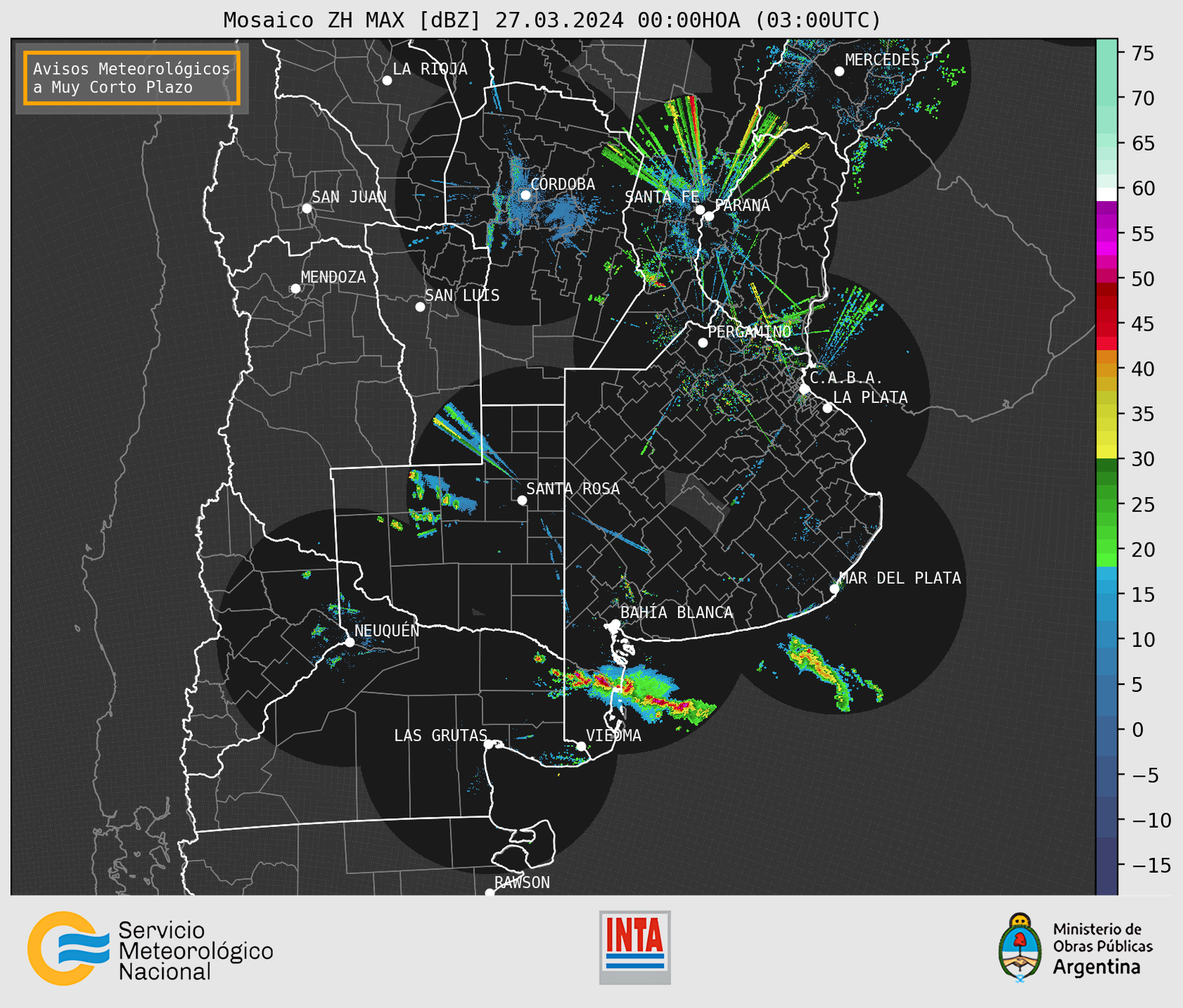Click the 45 dBZ colorbar label
This screenshot has width=1183, height=1008.
(1143, 324)
